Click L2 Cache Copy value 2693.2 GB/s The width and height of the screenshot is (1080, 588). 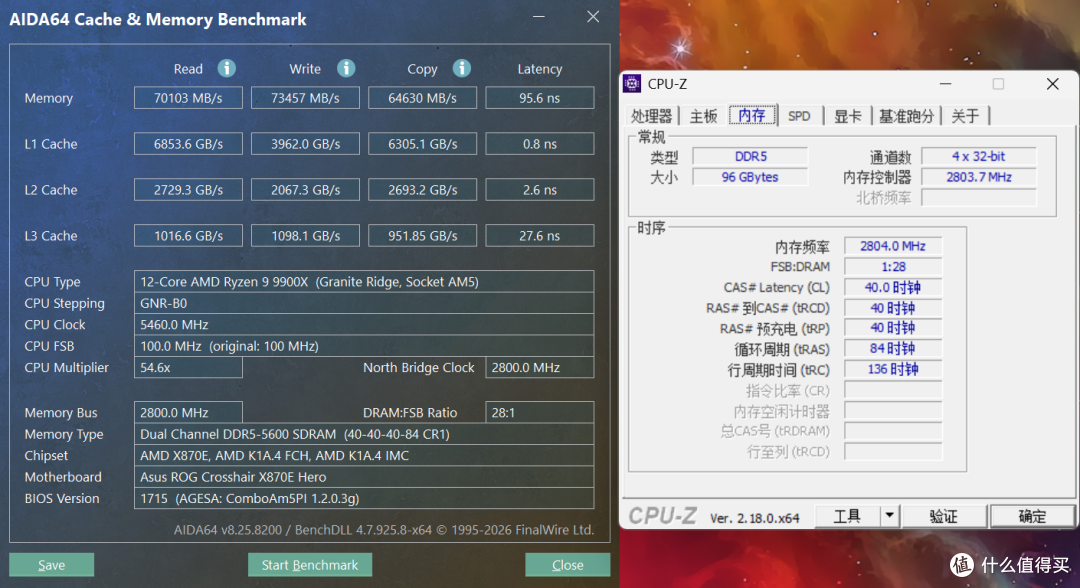(x=422, y=189)
